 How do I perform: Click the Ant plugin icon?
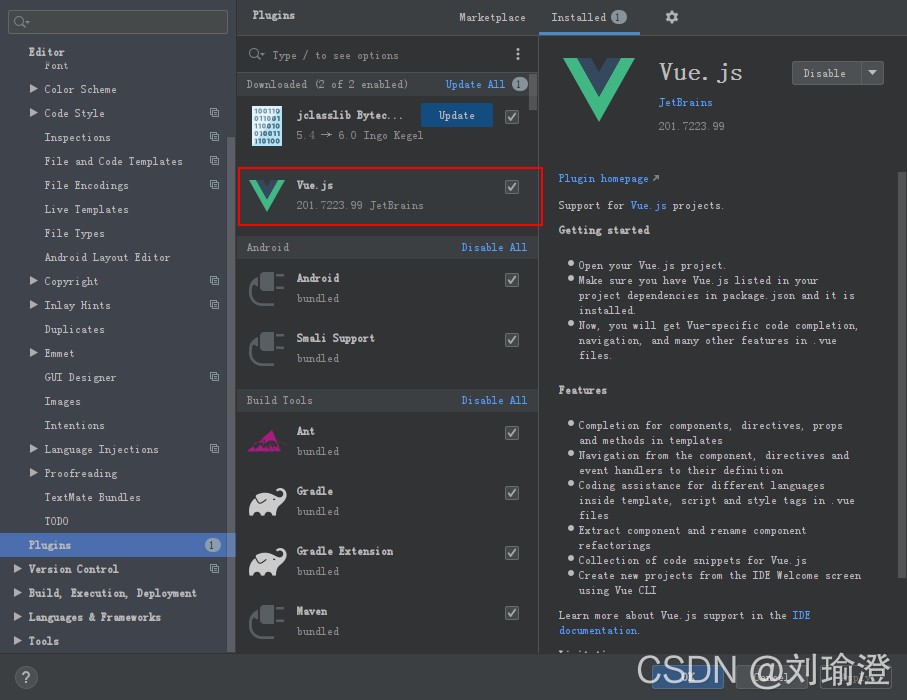click(x=267, y=441)
